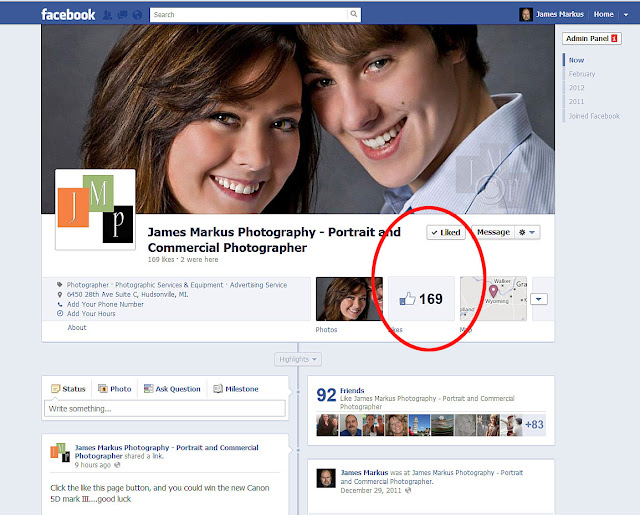Viewport: 640px width, 515px height.
Task: Open the Leaning Tower friend thumbnail
Action: [x=419, y=425]
